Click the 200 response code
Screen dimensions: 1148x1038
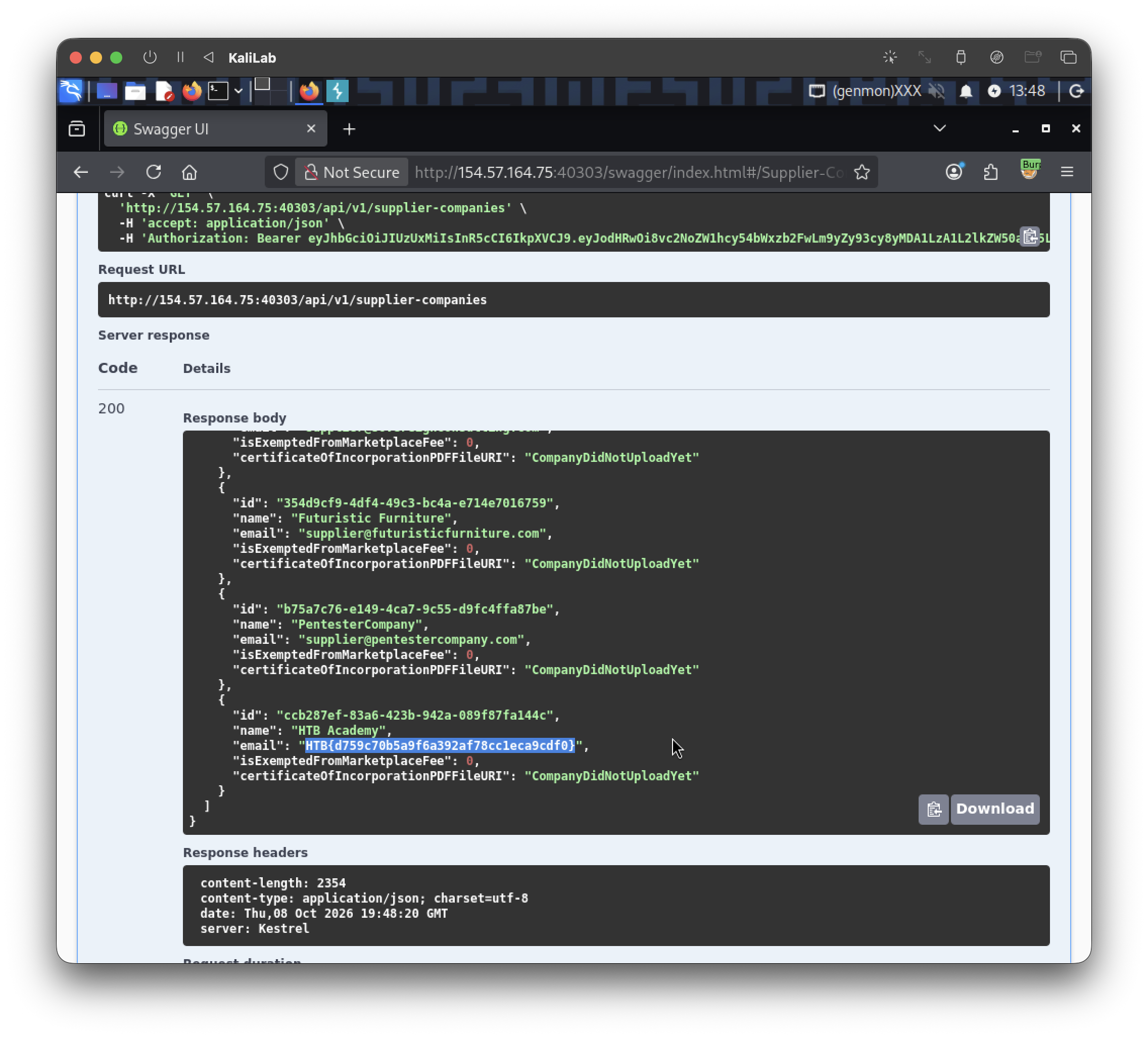click(x=111, y=408)
